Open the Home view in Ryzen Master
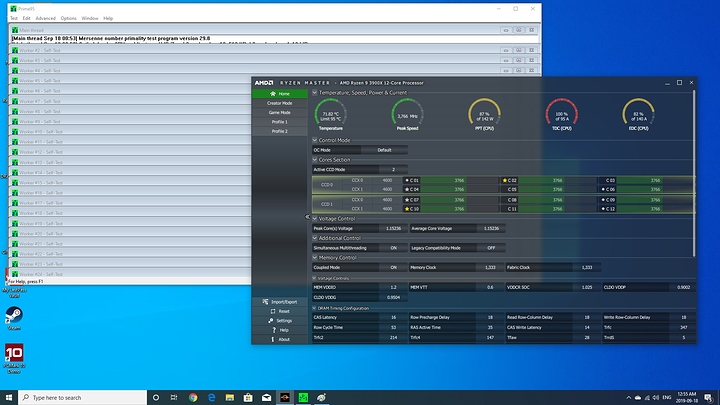The image size is (720, 405). click(280, 94)
